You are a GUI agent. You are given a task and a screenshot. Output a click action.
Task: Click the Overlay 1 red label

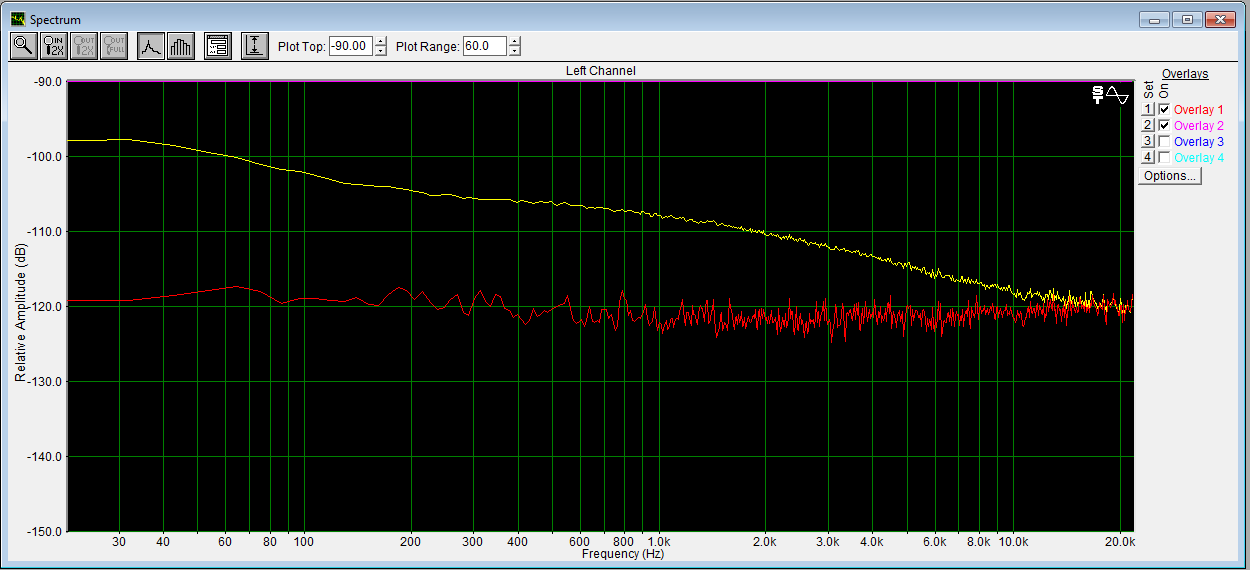pos(1198,110)
